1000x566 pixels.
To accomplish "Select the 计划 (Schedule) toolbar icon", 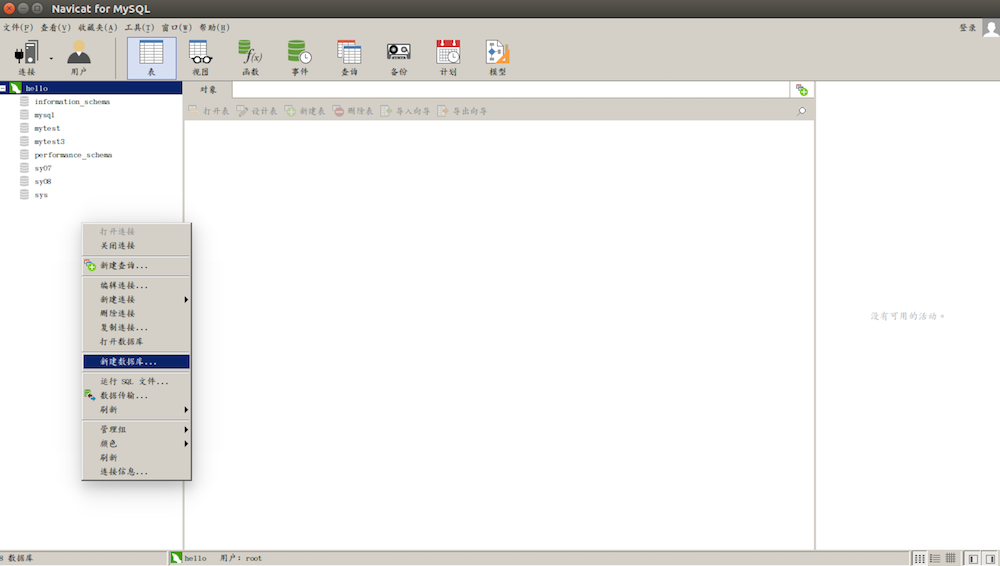I will click(x=448, y=58).
